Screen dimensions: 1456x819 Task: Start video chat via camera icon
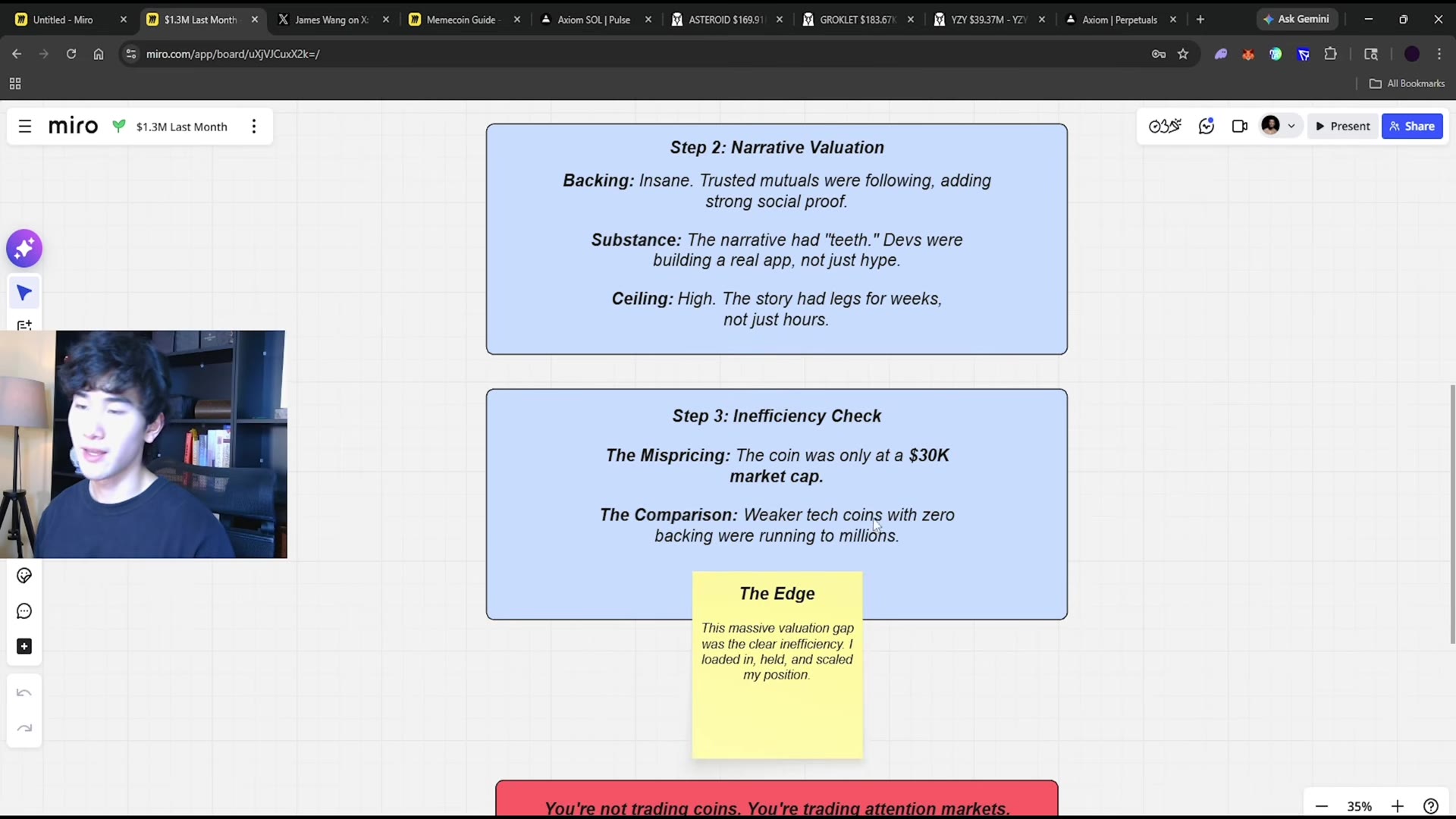pos(1240,126)
